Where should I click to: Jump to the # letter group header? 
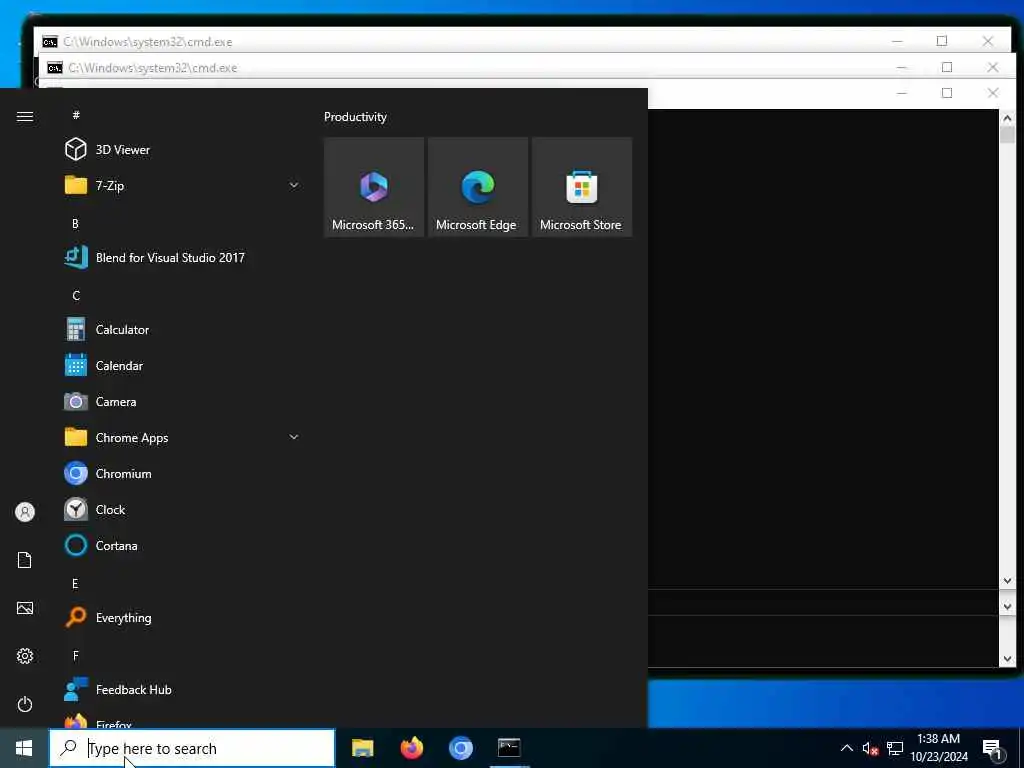76,115
